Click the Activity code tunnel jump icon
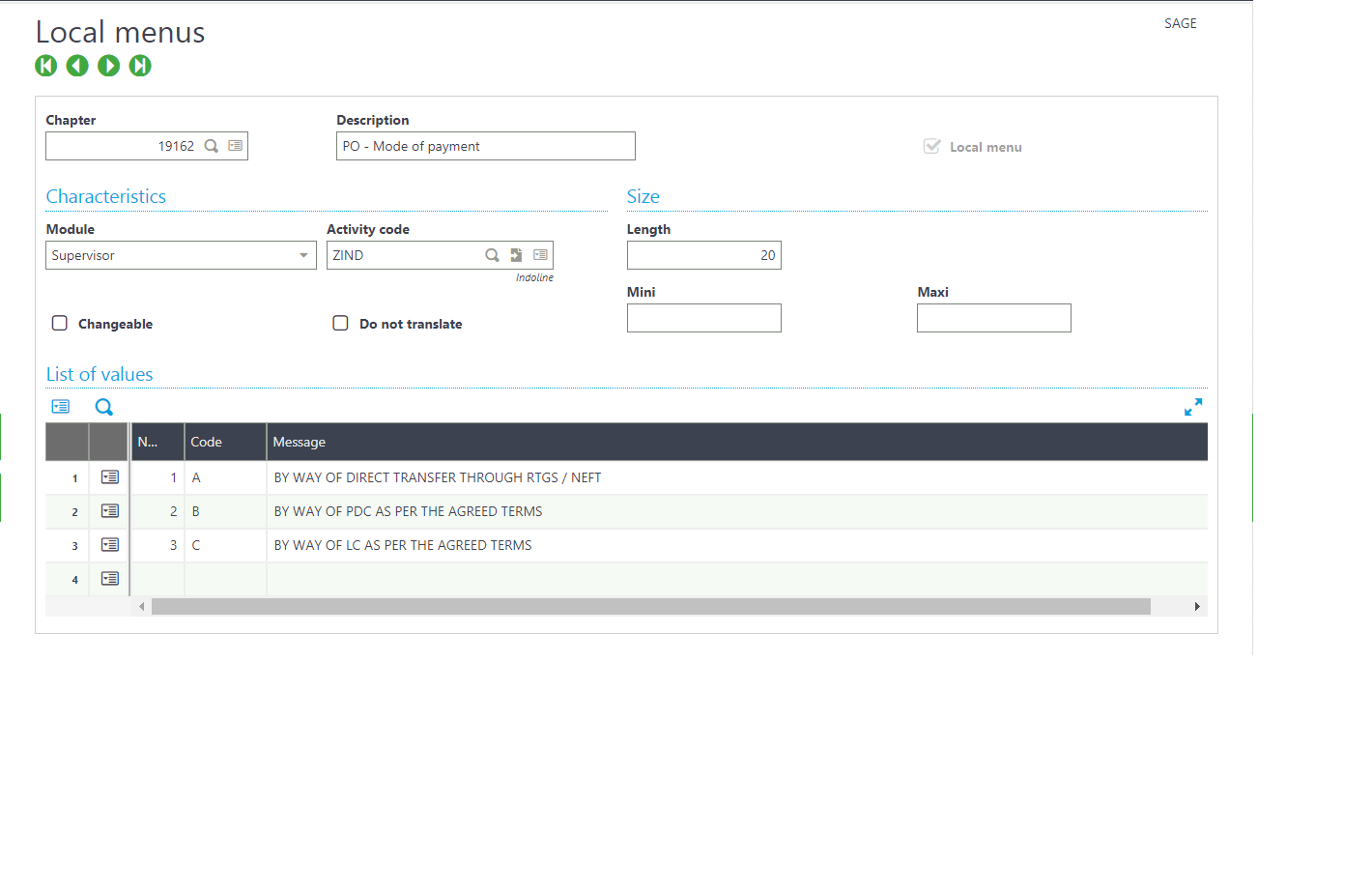 (516, 254)
